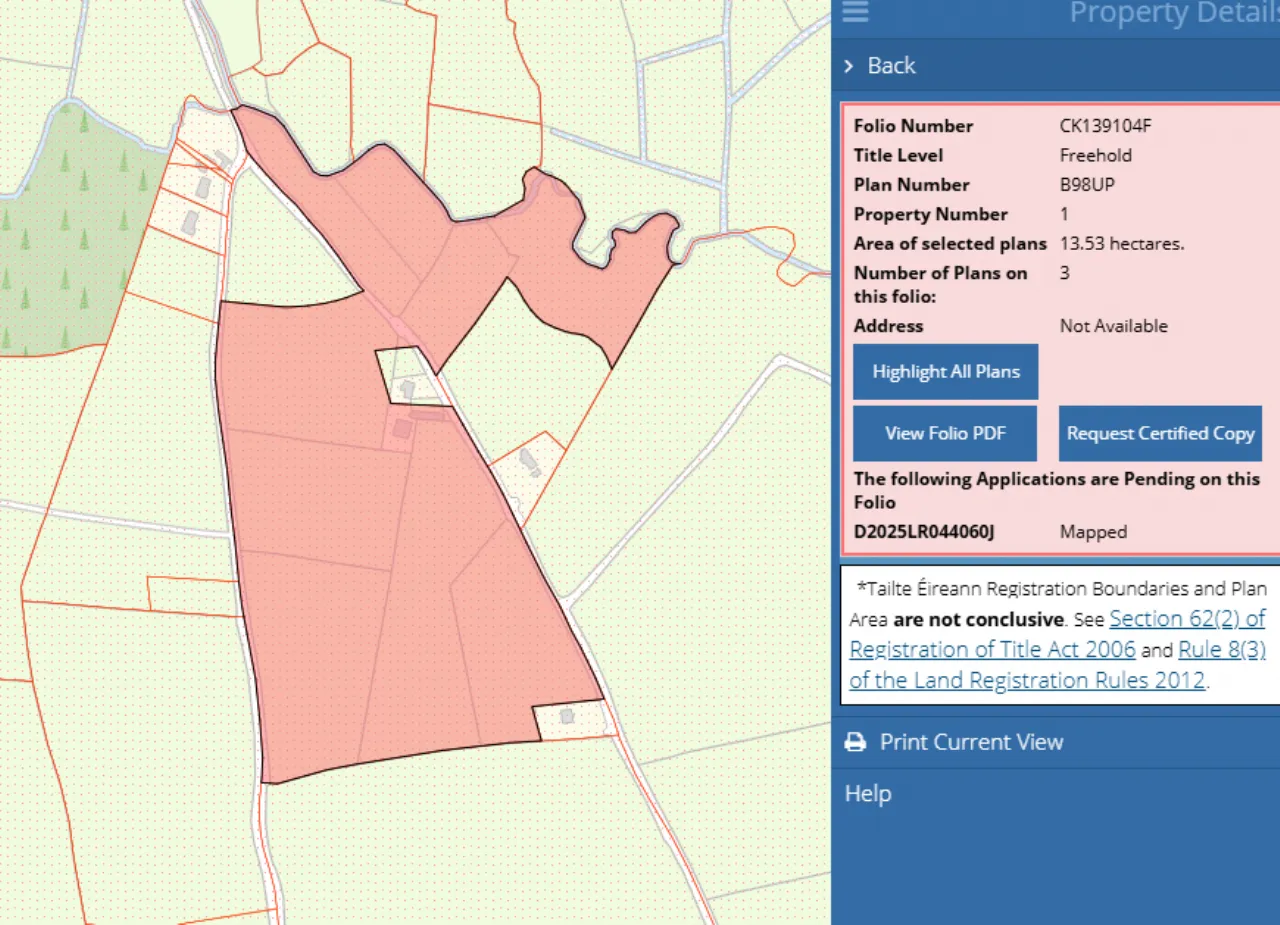Select pending application D2025LR044060J
This screenshot has width=1280, height=925.
tap(924, 532)
